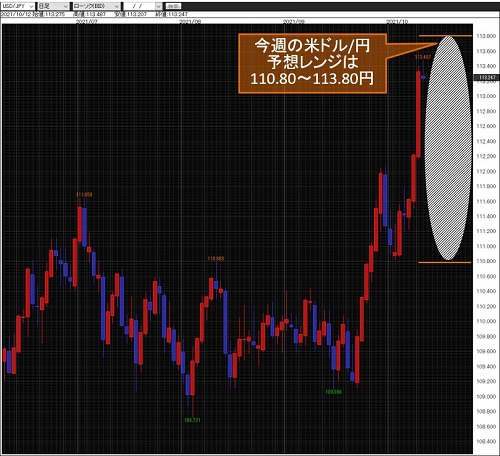The image size is (500, 456).
Task: Click the search button beside date field
Action: 173,6
